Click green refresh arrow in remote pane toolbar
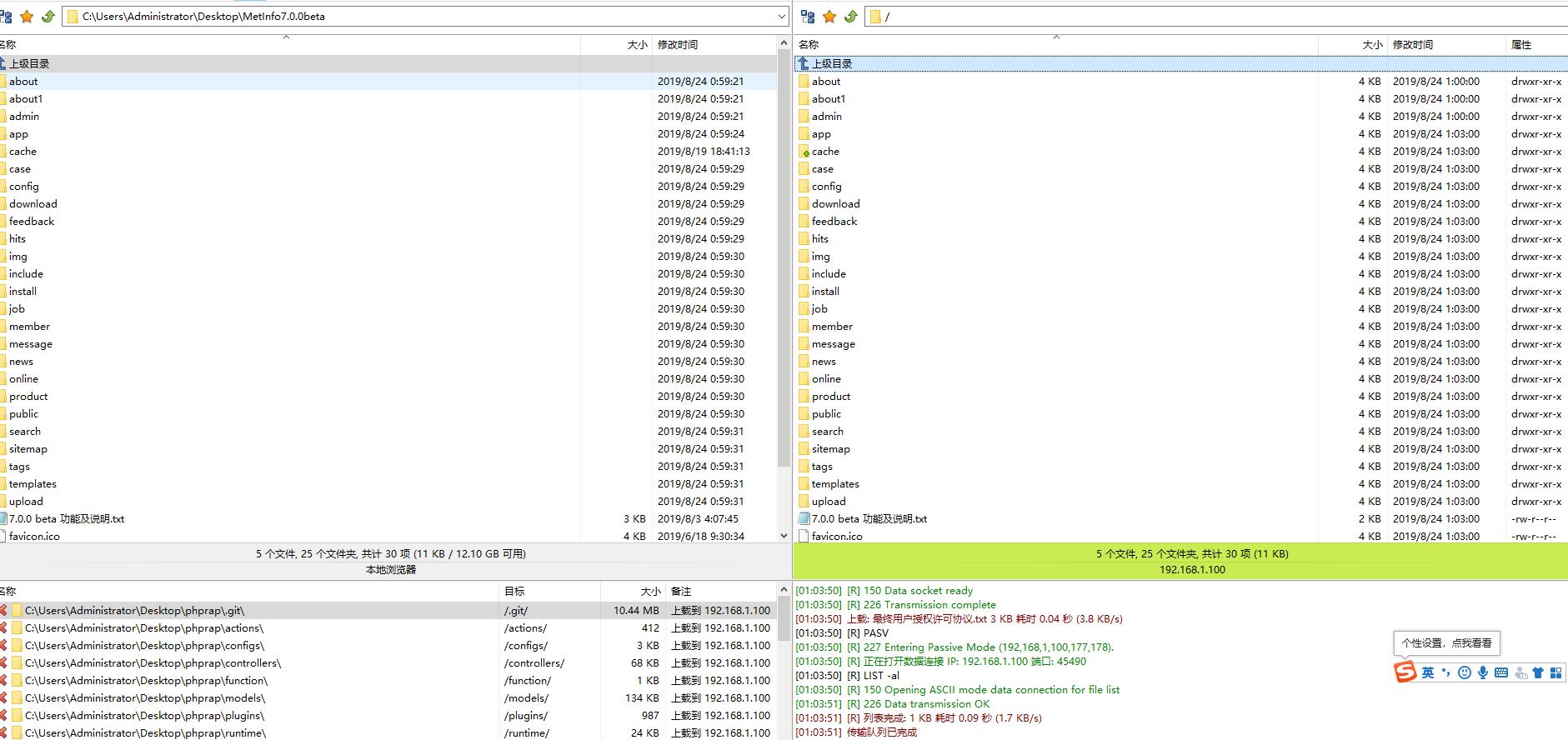 coord(851,17)
